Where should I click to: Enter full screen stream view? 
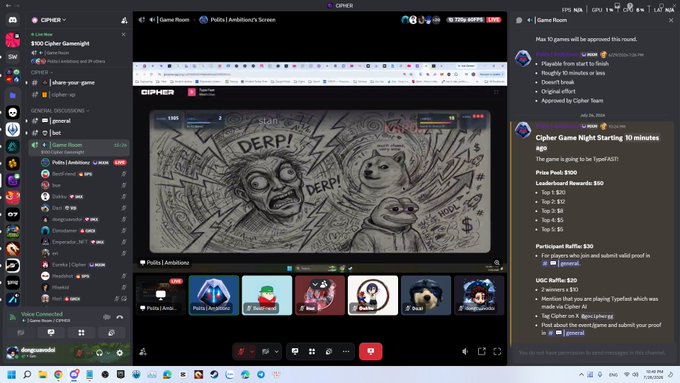(497, 352)
